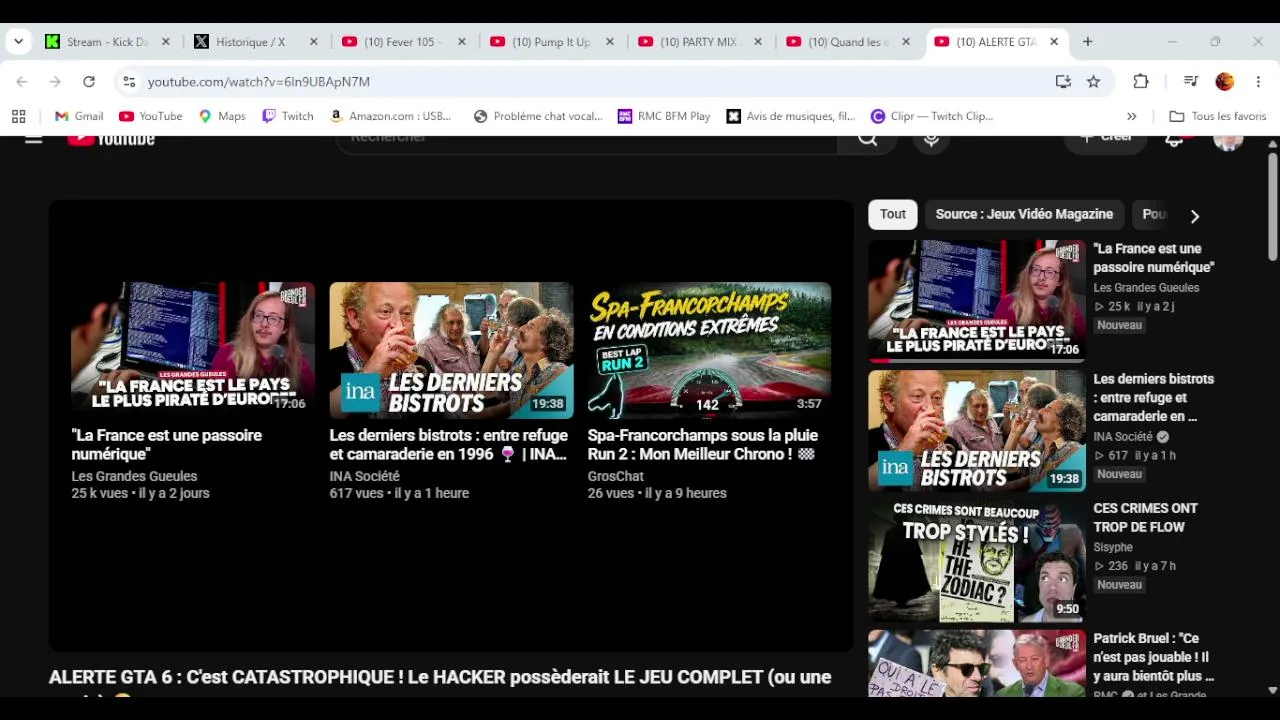This screenshot has height=720, width=1280.
Task: Click the browser forward arrow
Action: click(55, 82)
